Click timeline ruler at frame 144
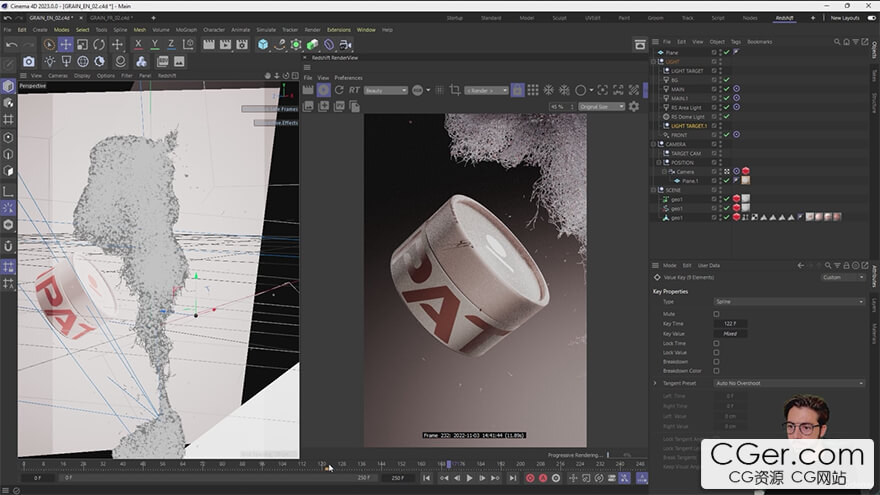Image resolution: width=880 pixels, height=495 pixels. [x=382, y=464]
